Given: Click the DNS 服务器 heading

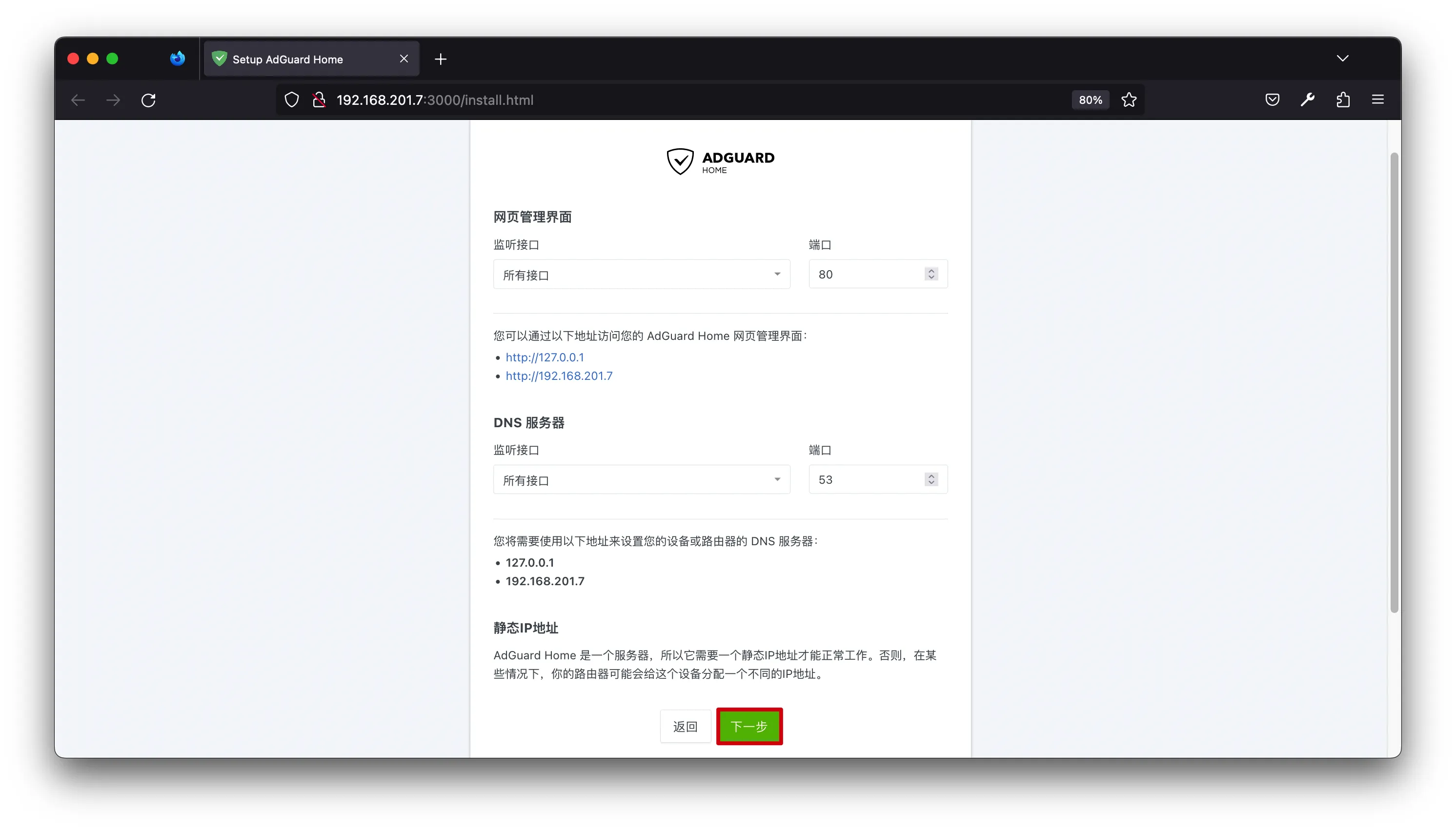Looking at the screenshot, I should tap(528, 423).
